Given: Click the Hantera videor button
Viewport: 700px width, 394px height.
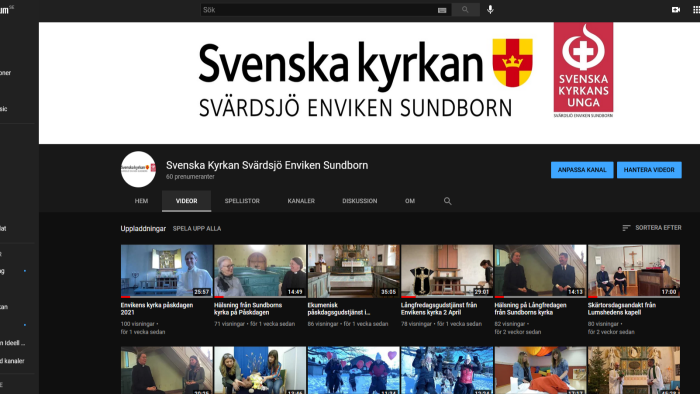Looking at the screenshot, I should 649,170.
